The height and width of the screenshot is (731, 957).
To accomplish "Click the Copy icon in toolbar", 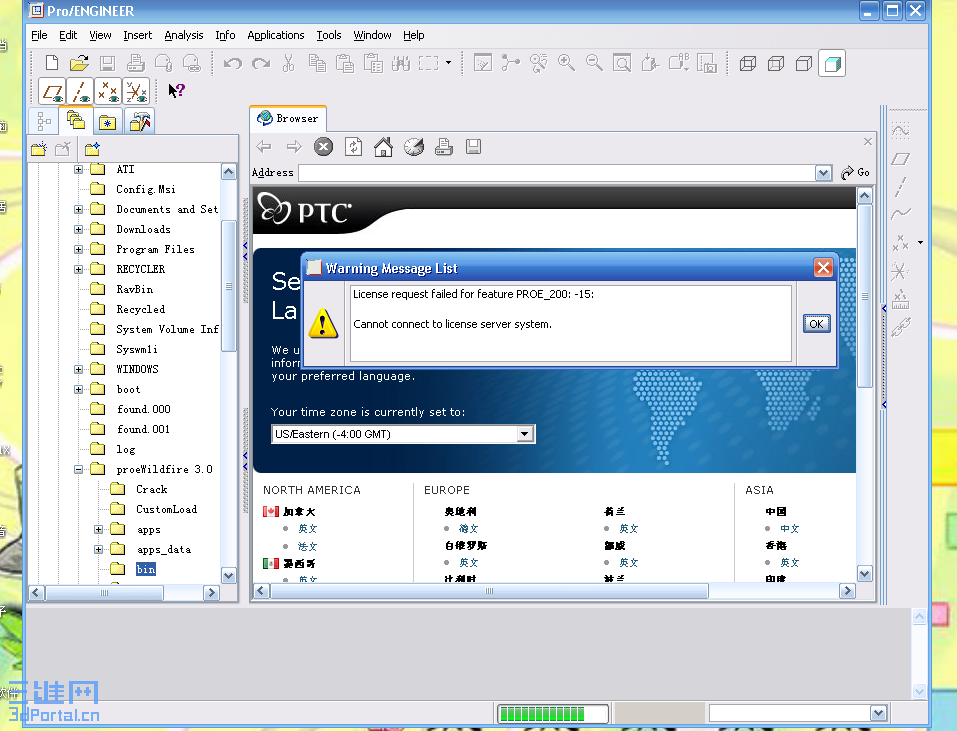I will [x=317, y=63].
